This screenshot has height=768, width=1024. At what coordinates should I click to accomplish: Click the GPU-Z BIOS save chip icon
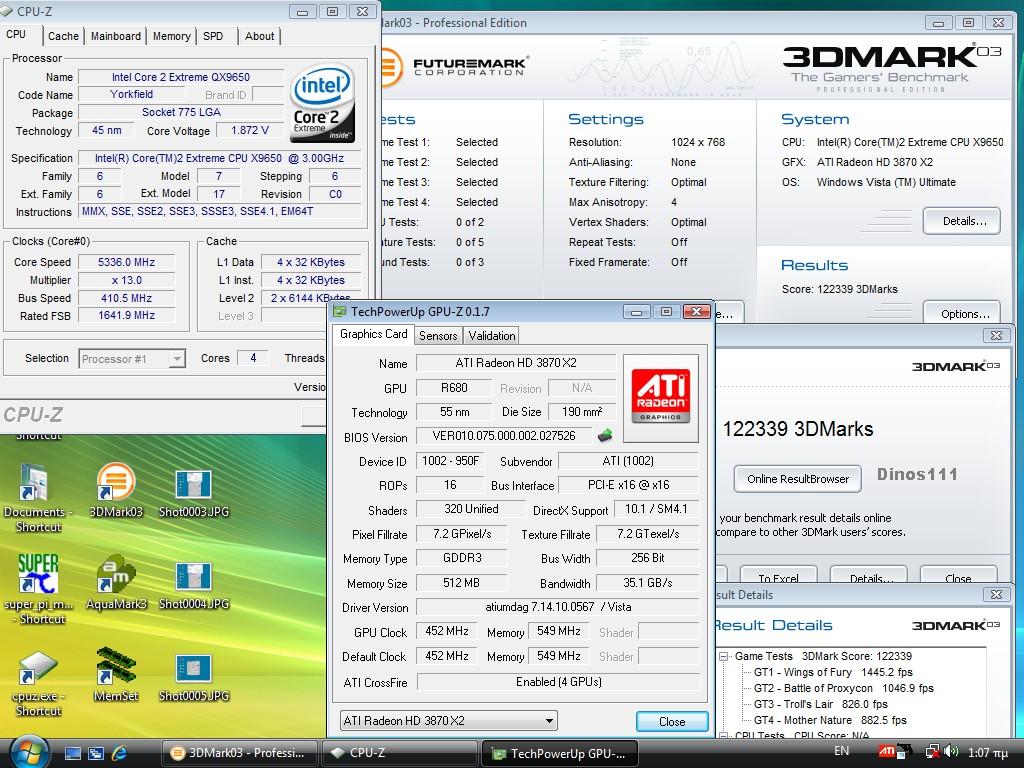(605, 436)
